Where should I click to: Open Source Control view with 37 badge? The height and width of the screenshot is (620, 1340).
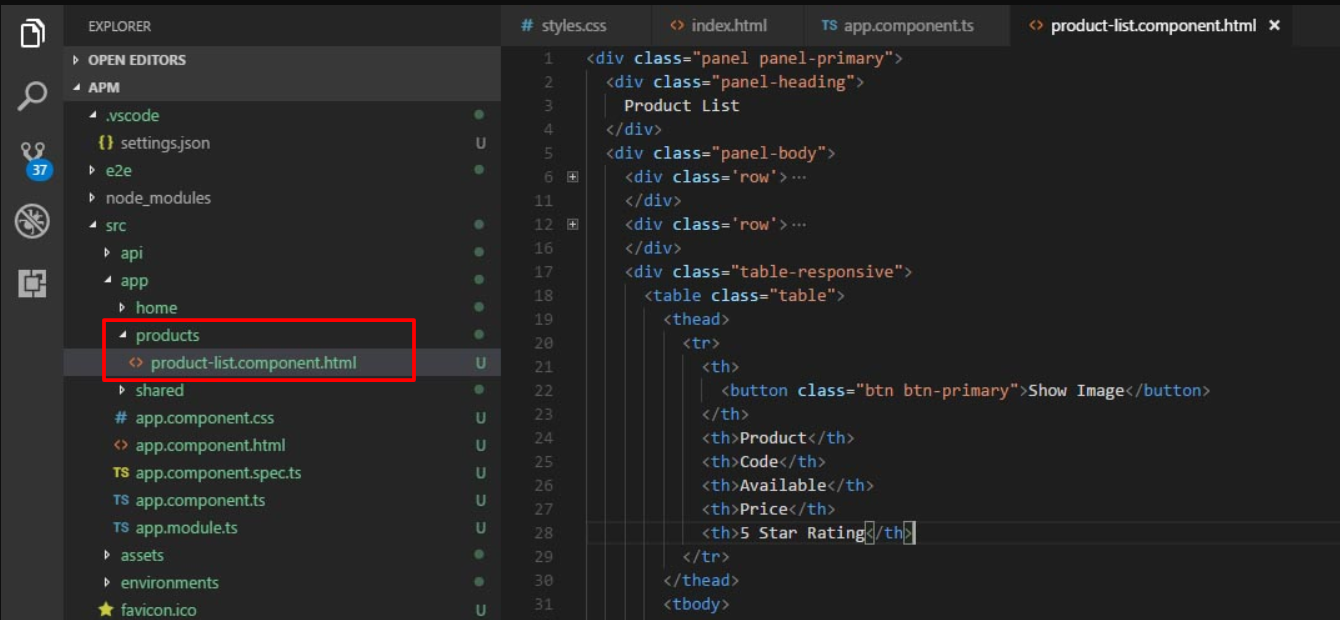[34, 160]
